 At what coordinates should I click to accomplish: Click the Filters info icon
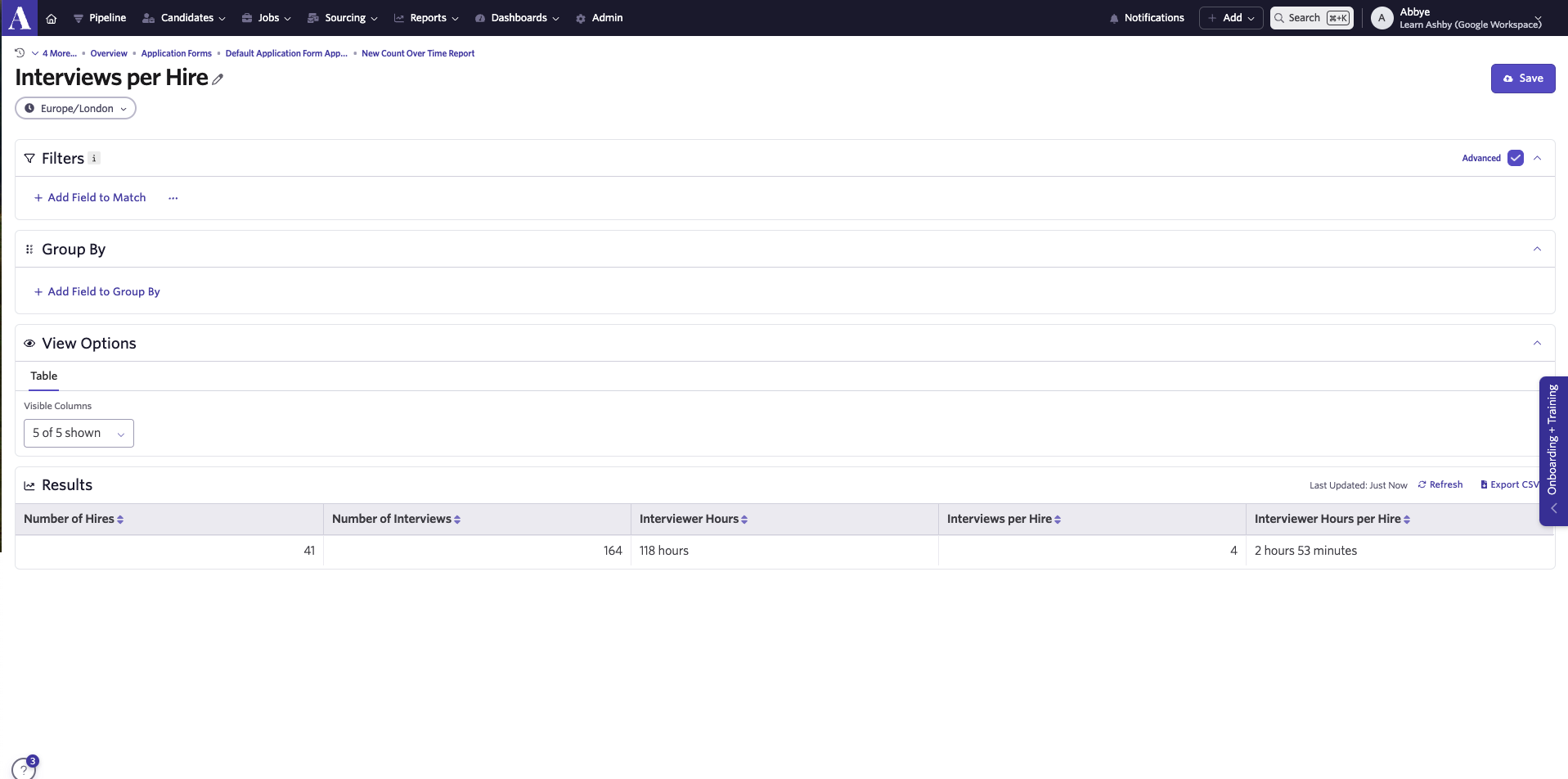click(x=94, y=159)
